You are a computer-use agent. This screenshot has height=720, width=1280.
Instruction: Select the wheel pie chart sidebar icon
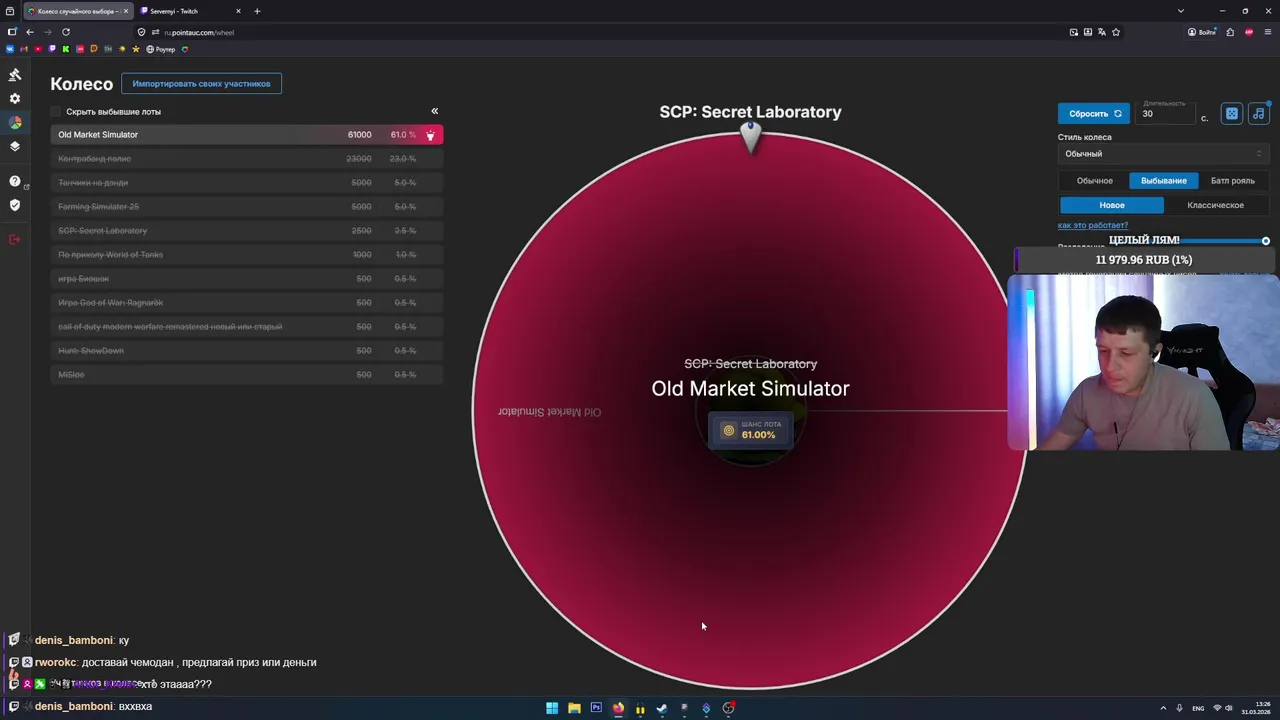[x=15, y=122]
